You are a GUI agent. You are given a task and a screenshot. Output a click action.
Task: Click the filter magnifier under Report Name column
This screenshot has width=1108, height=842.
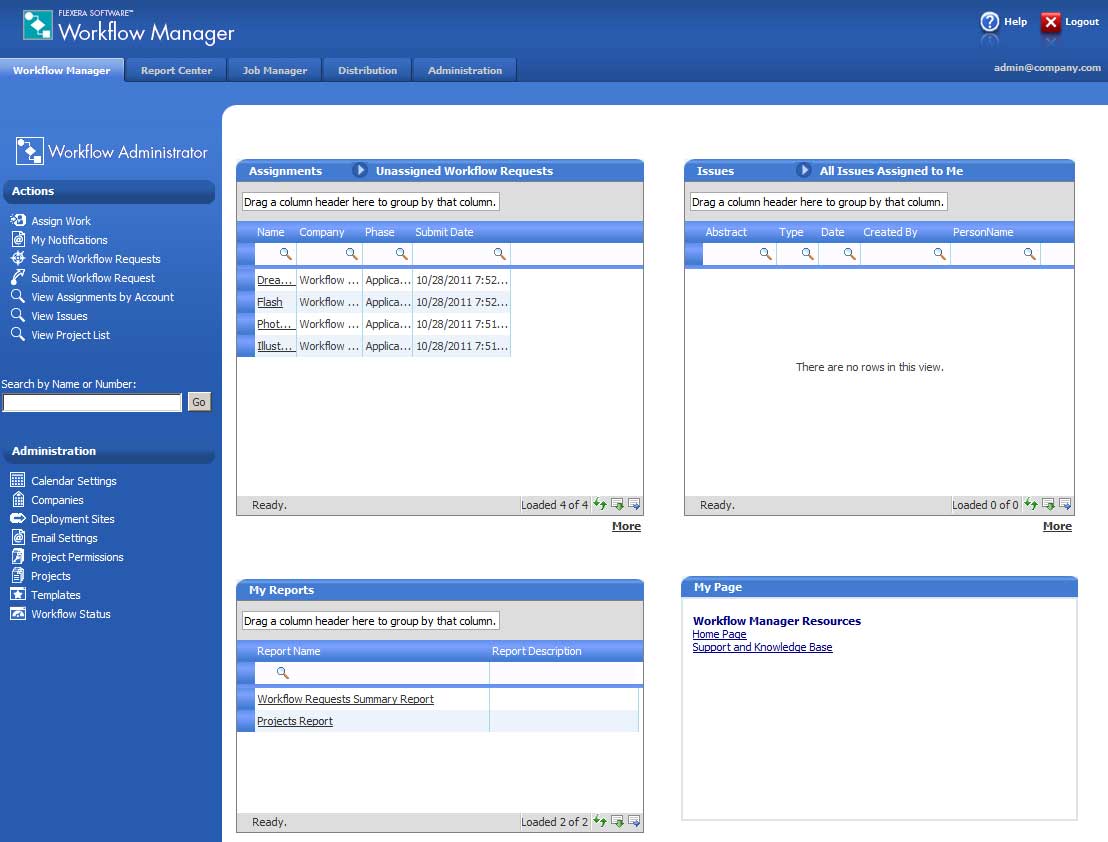[x=283, y=673]
